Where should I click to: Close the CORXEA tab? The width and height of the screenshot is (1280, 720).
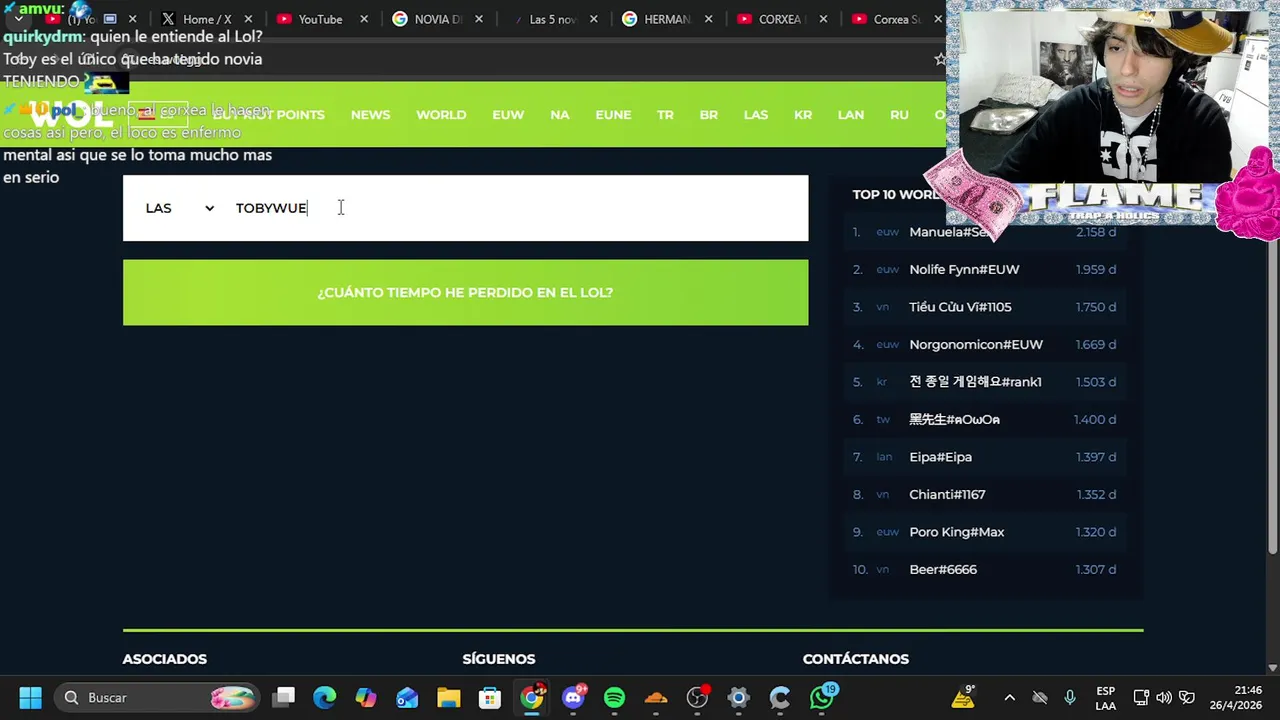[825, 19]
